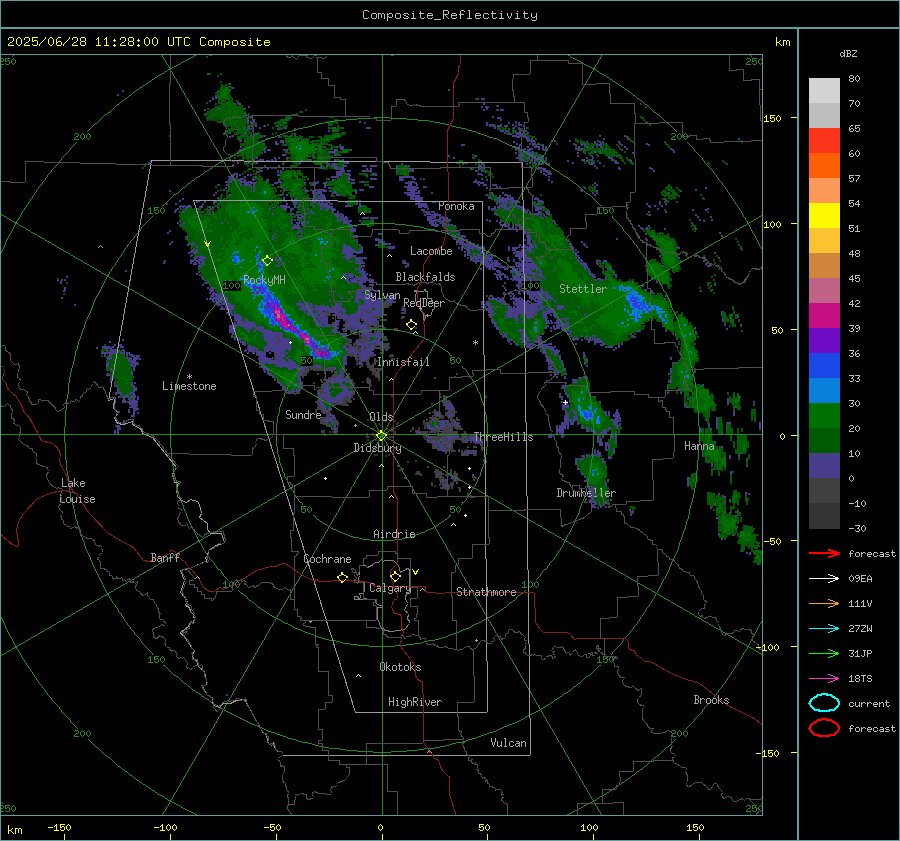Image resolution: width=900 pixels, height=841 pixels.
Task: Click the Blackfalds city label
Action: pyautogui.click(x=425, y=277)
